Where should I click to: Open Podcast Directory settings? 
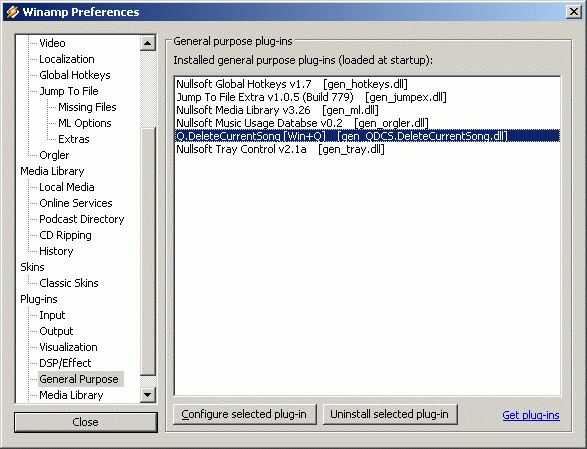click(82, 219)
